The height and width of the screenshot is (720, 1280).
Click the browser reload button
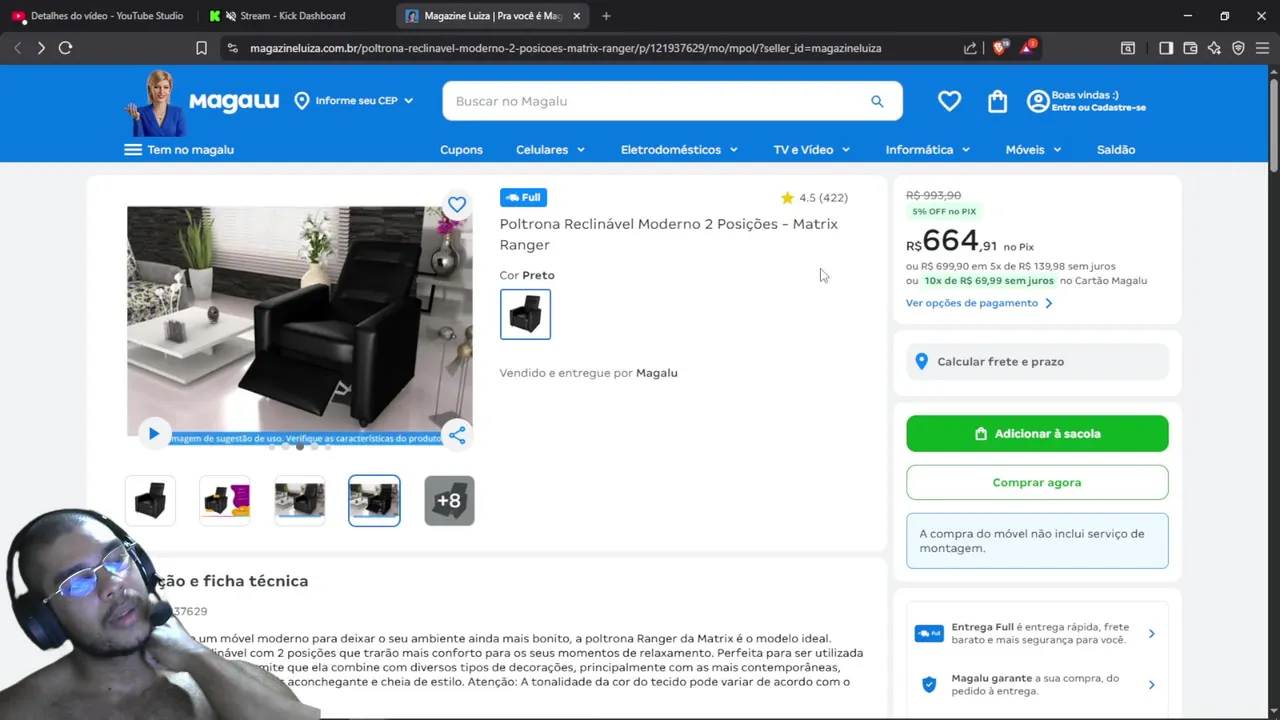pos(66,48)
